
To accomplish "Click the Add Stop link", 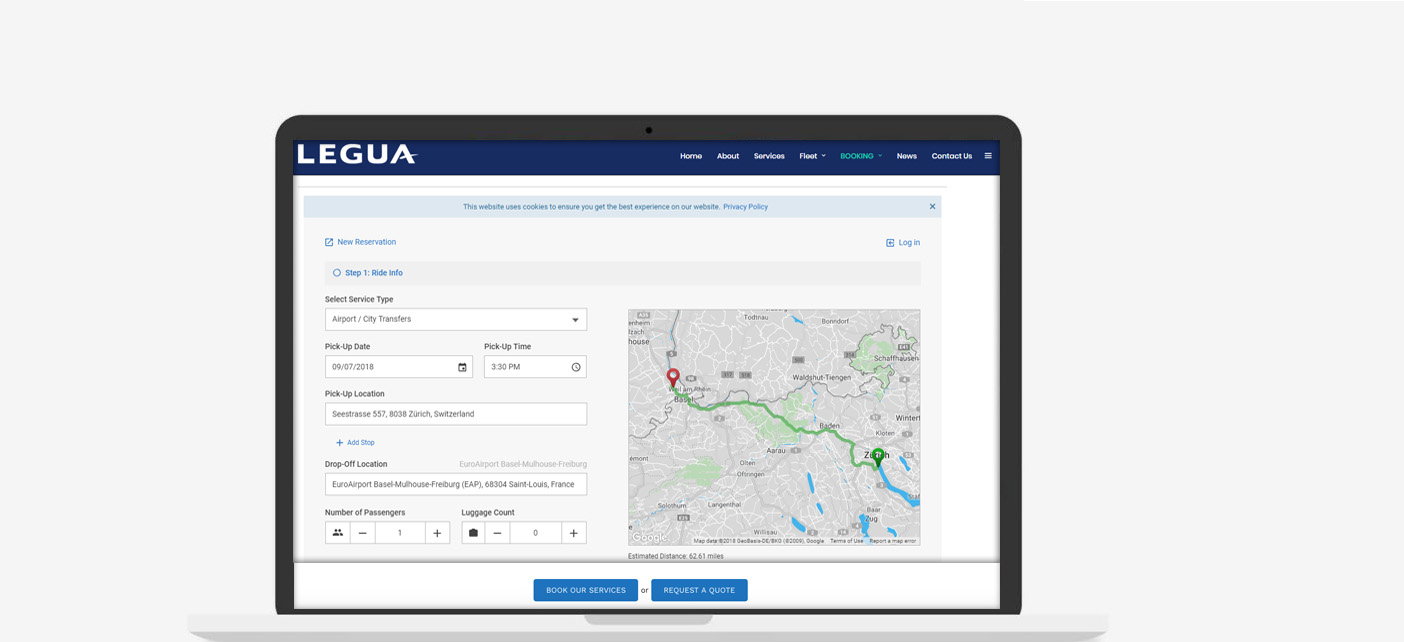I will [x=361, y=442].
